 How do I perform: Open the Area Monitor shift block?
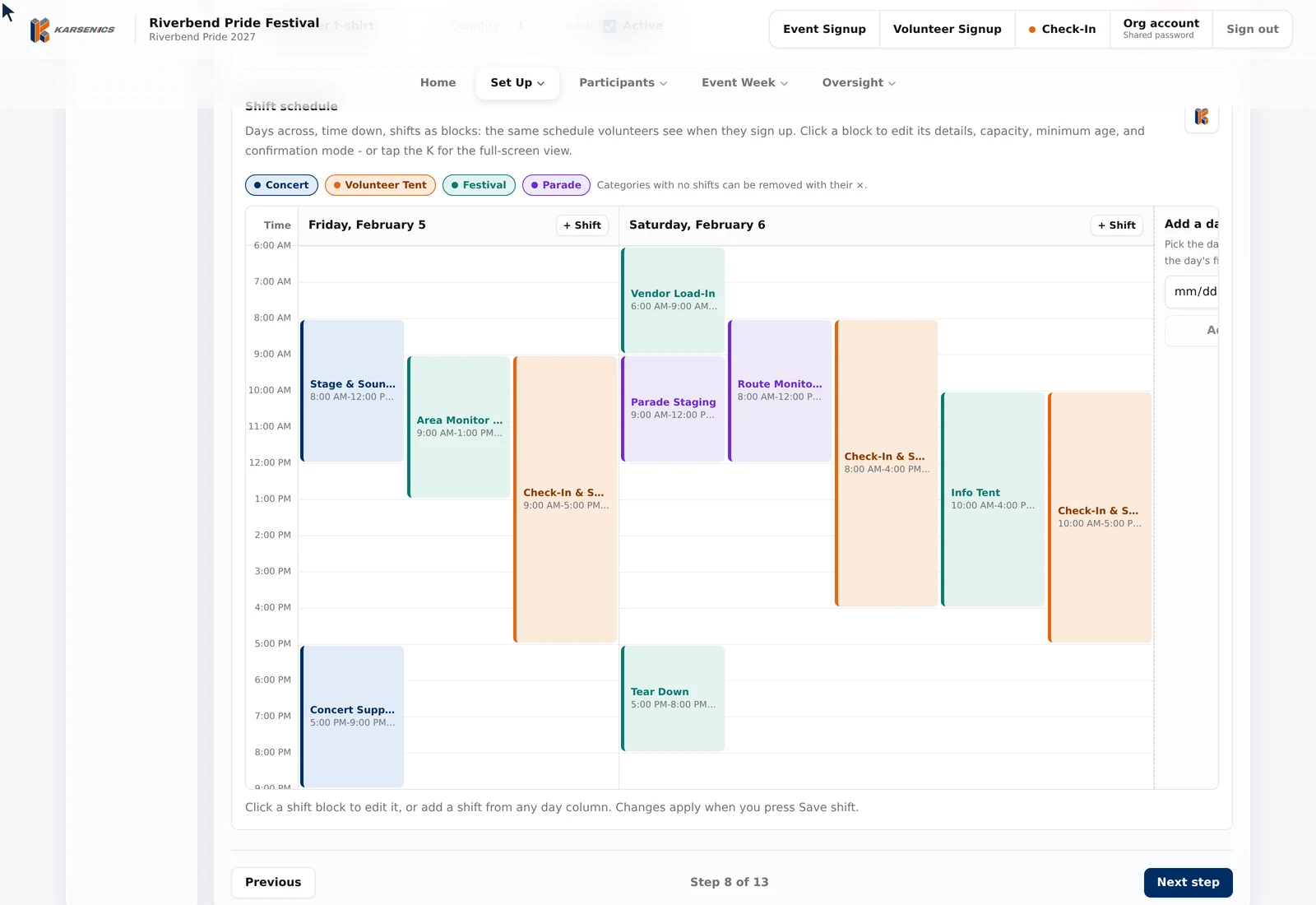(x=459, y=427)
